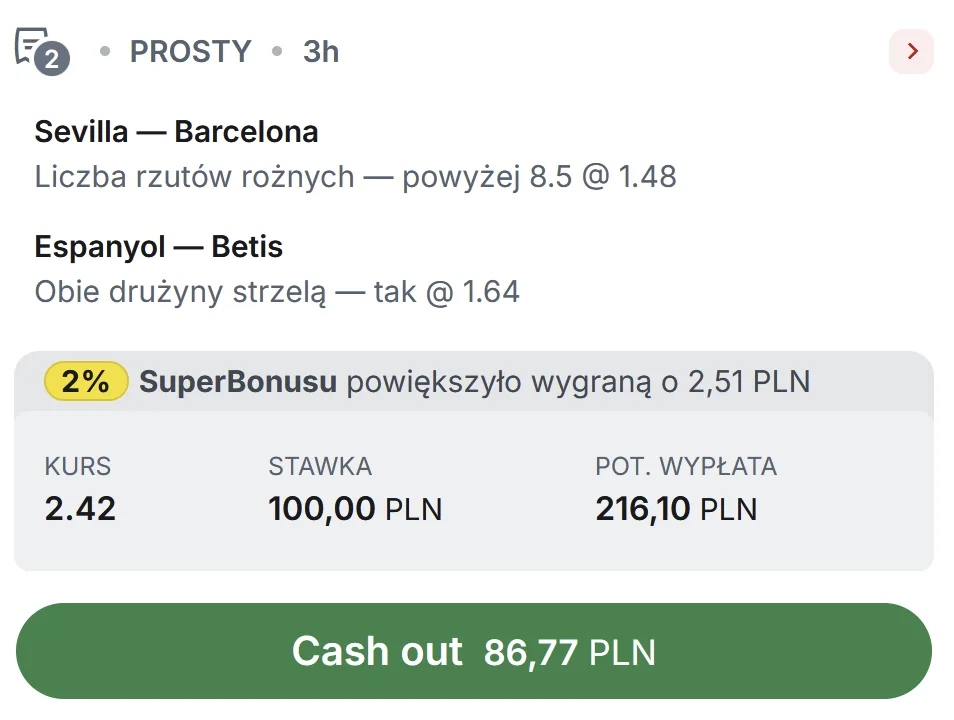Click the POT. WYPŁATA label
The height and width of the screenshot is (720, 954).
pos(686,466)
